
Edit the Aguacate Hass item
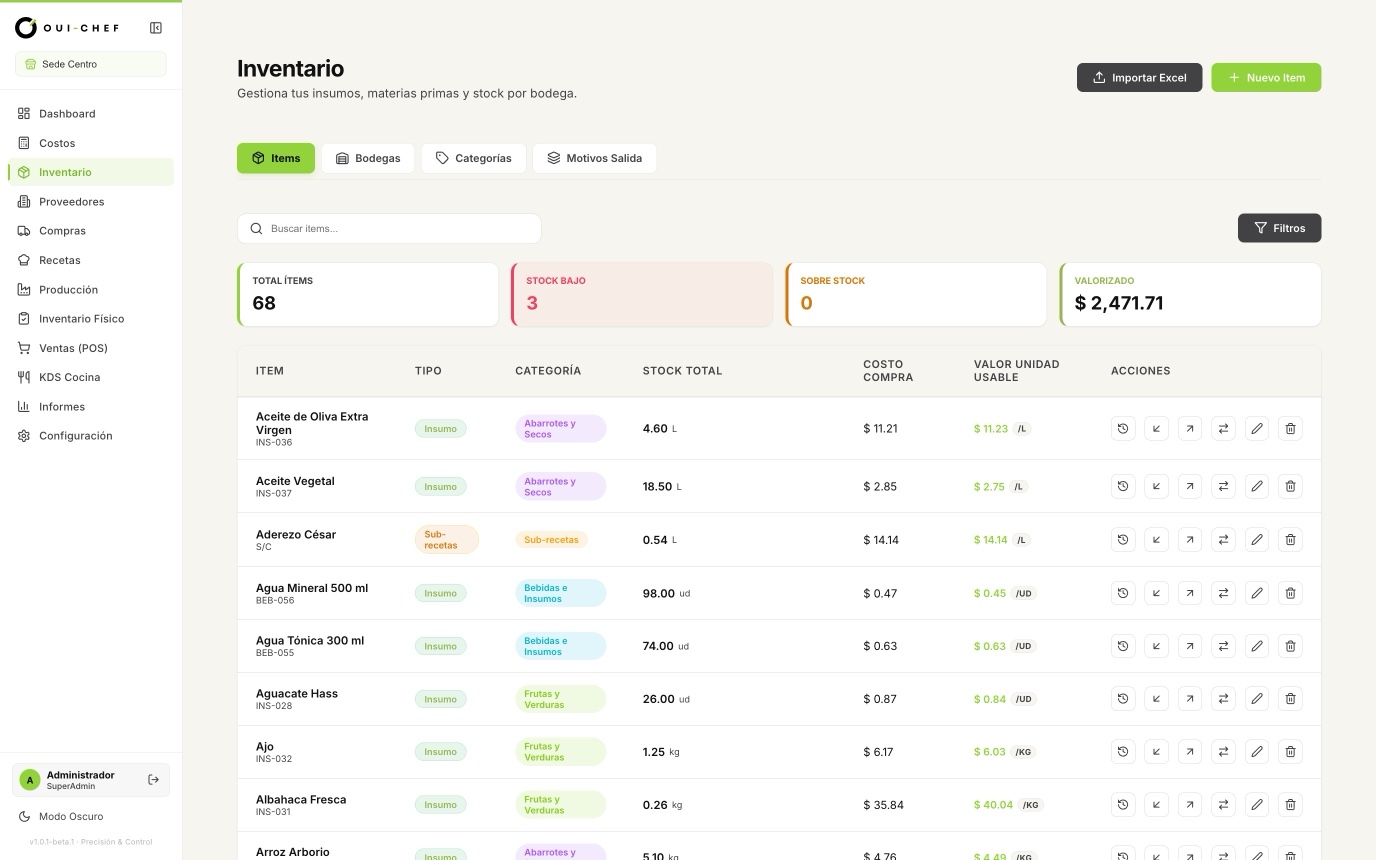pos(1257,699)
